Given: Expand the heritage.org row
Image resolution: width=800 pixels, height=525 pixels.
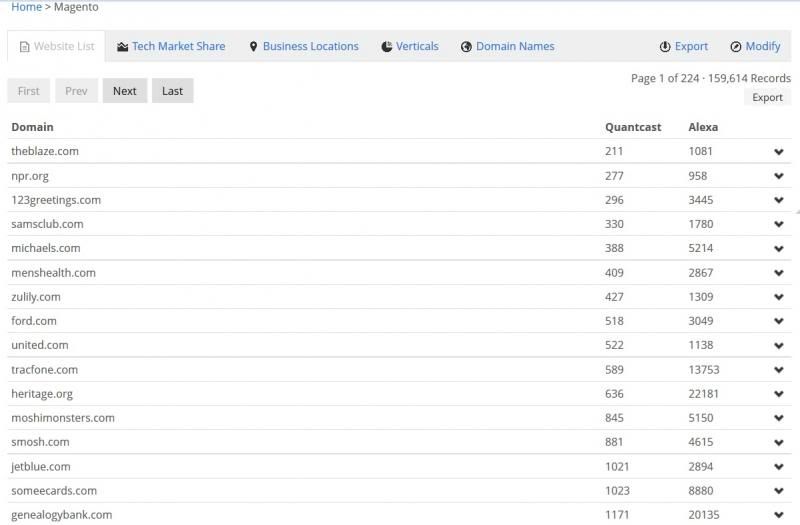Looking at the screenshot, I should click(779, 394).
